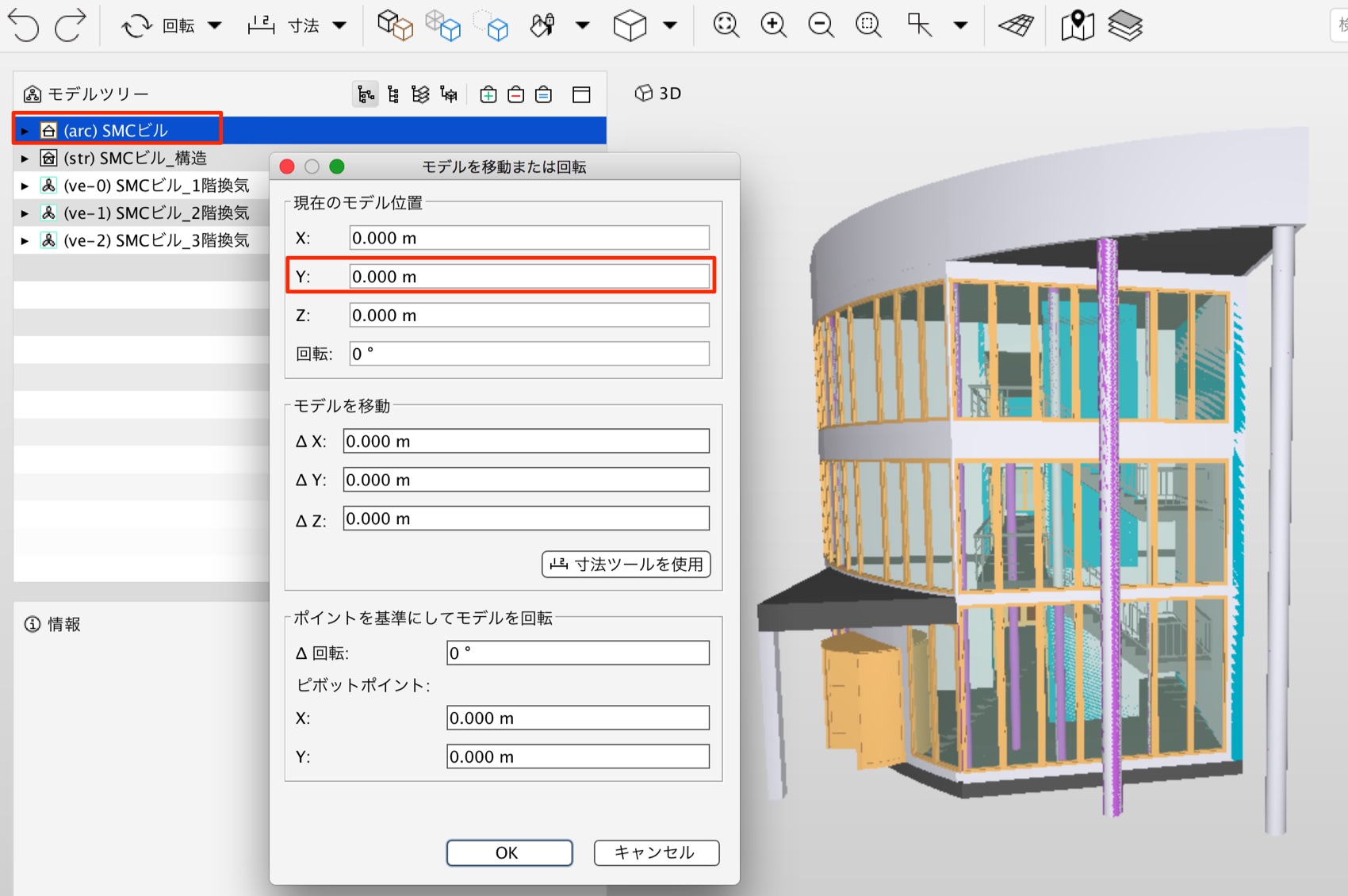
Task: Toggle the grid plane icon
Action: (1016, 25)
